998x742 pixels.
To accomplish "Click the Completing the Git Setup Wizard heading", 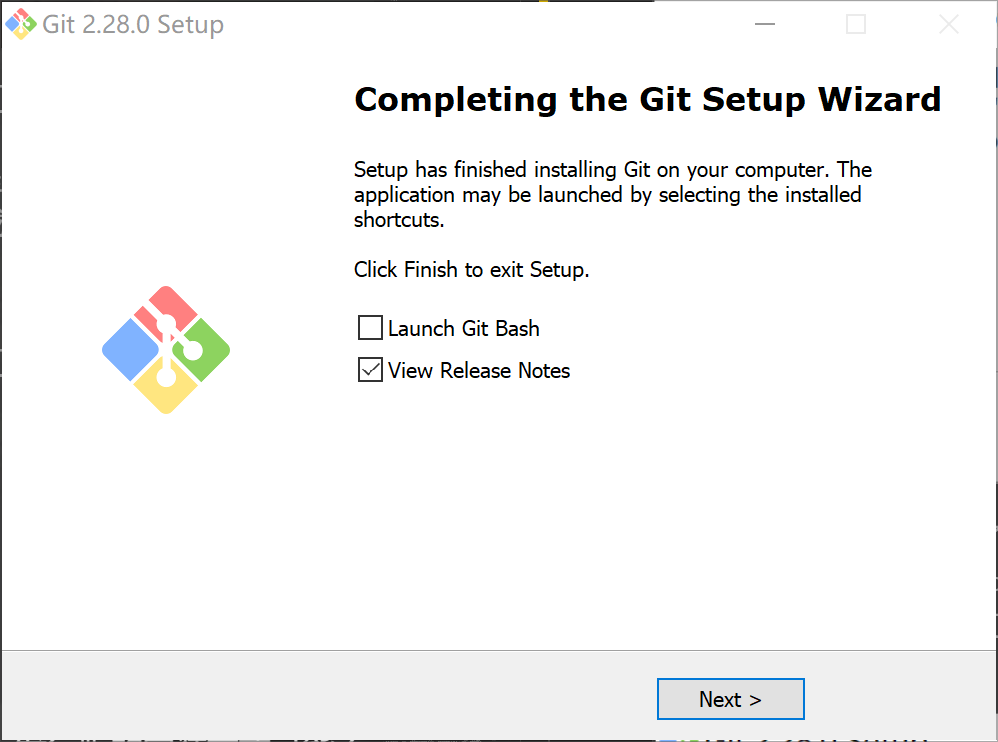I will (x=647, y=99).
